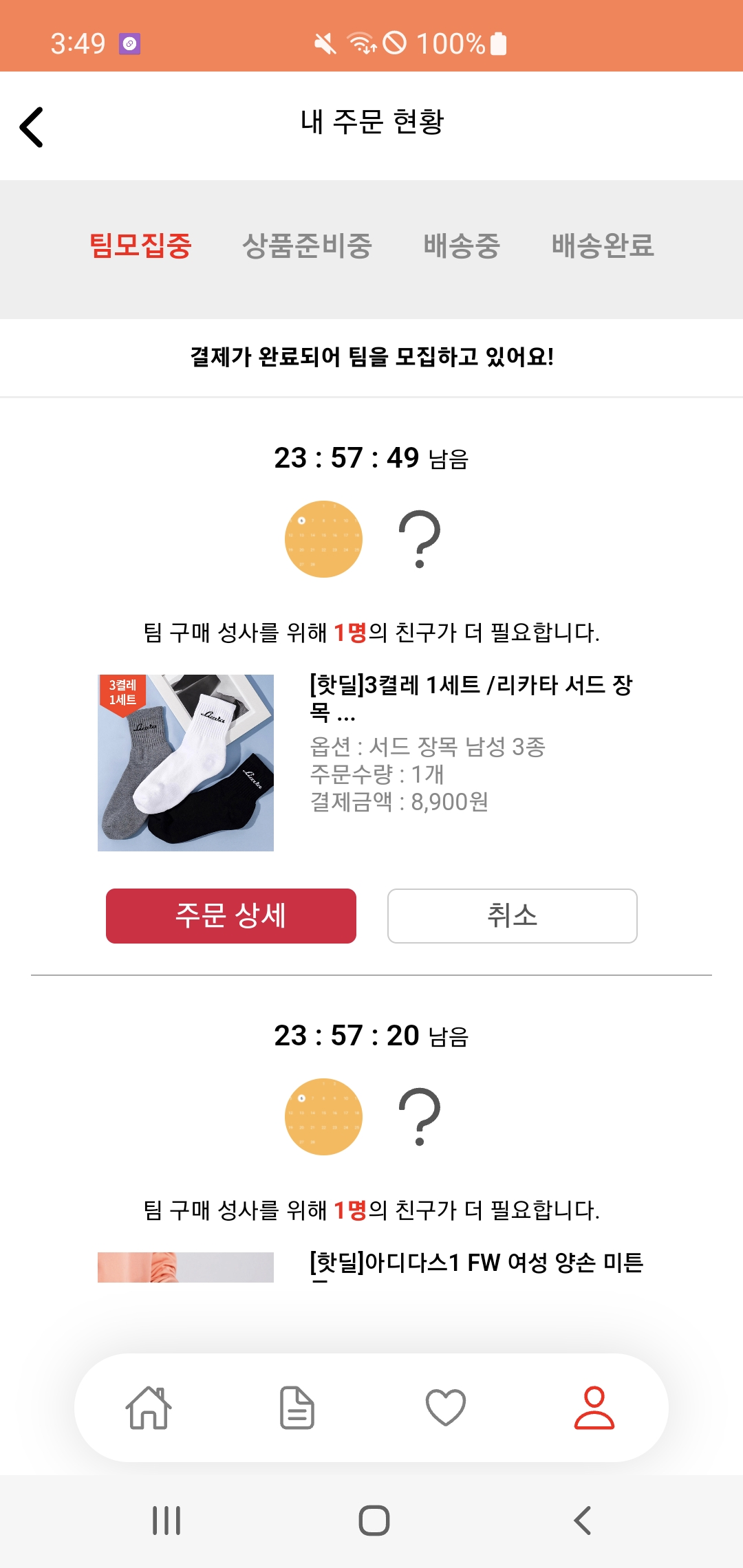Tap question mark slot for socks team
Image resolution: width=743 pixels, height=1568 pixels.
click(419, 539)
